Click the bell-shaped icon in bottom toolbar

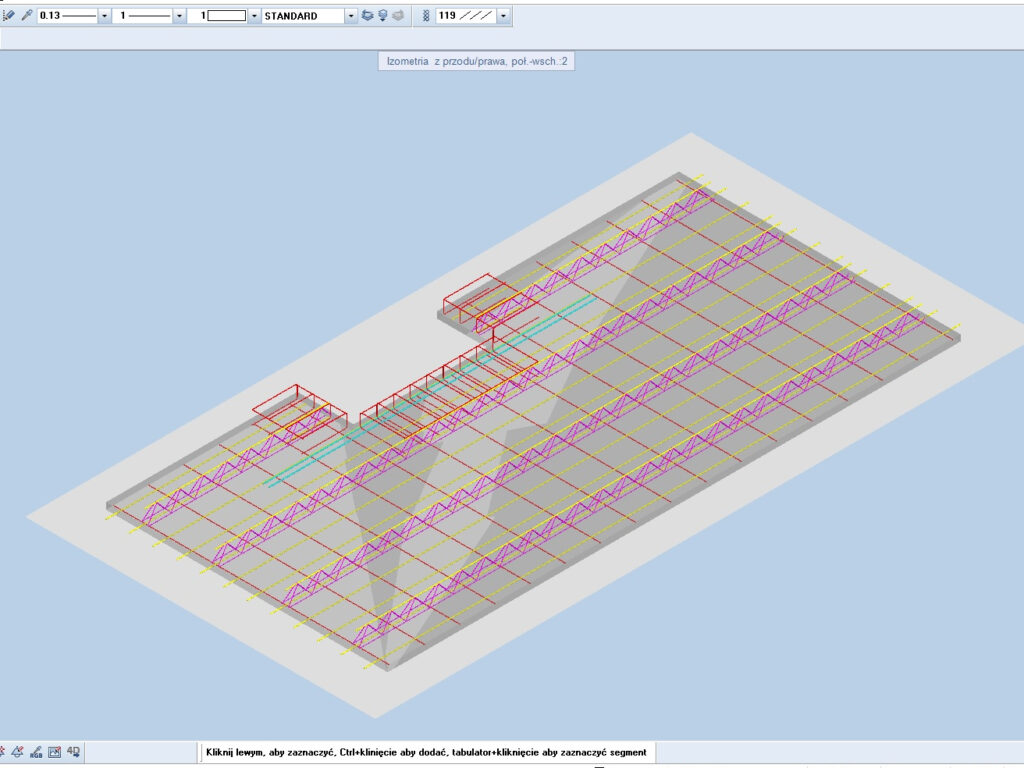16,752
